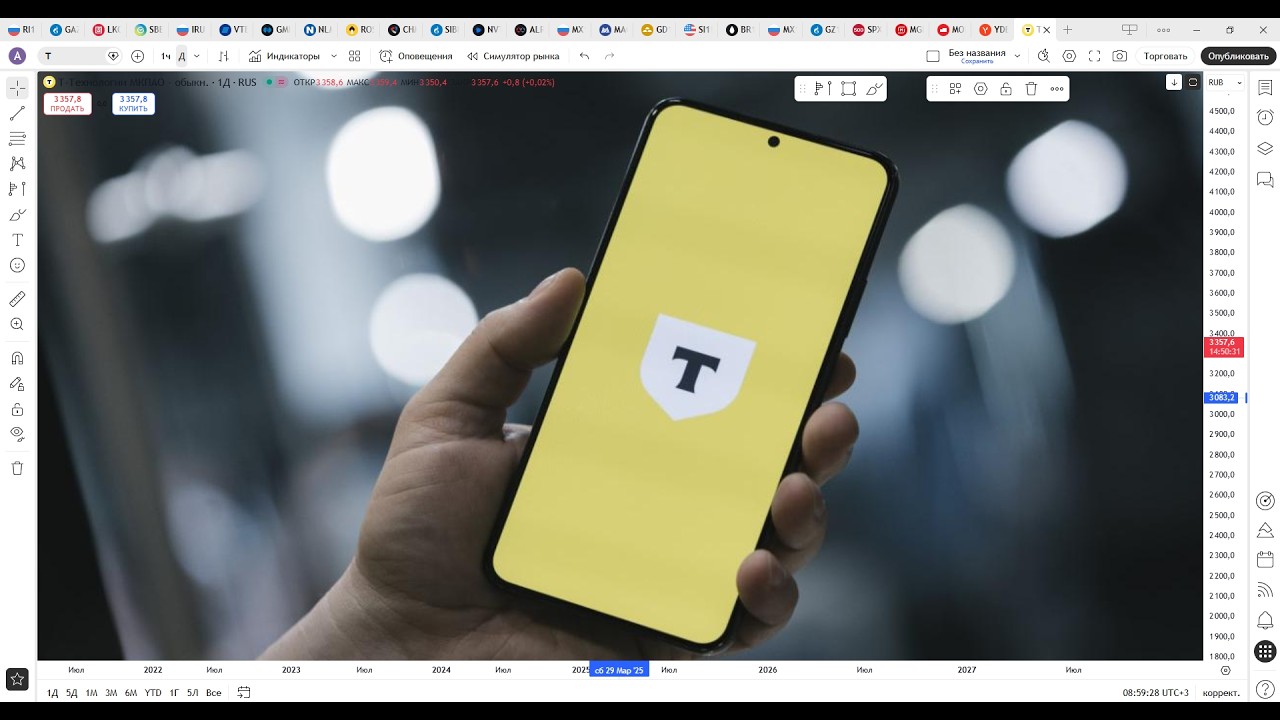Open the user profile avatar menu
The image size is (1280, 720).
point(17,56)
